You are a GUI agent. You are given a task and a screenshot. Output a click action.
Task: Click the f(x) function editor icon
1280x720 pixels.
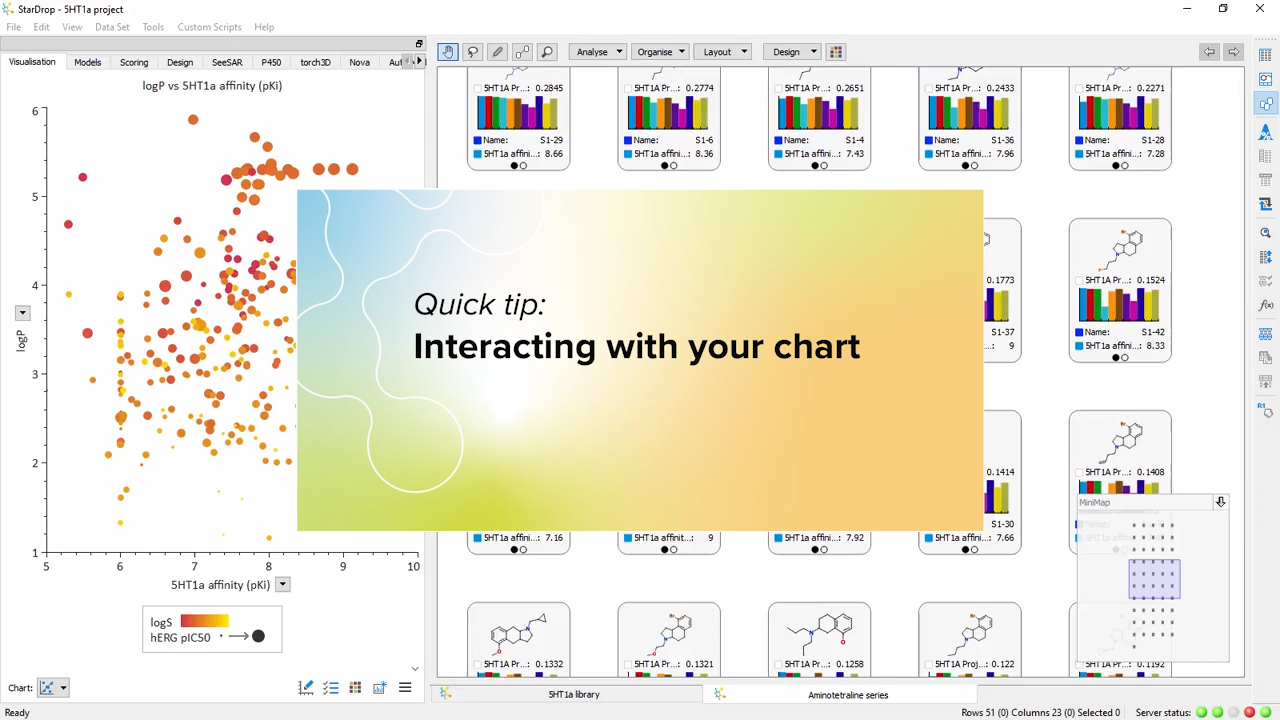(1266, 305)
